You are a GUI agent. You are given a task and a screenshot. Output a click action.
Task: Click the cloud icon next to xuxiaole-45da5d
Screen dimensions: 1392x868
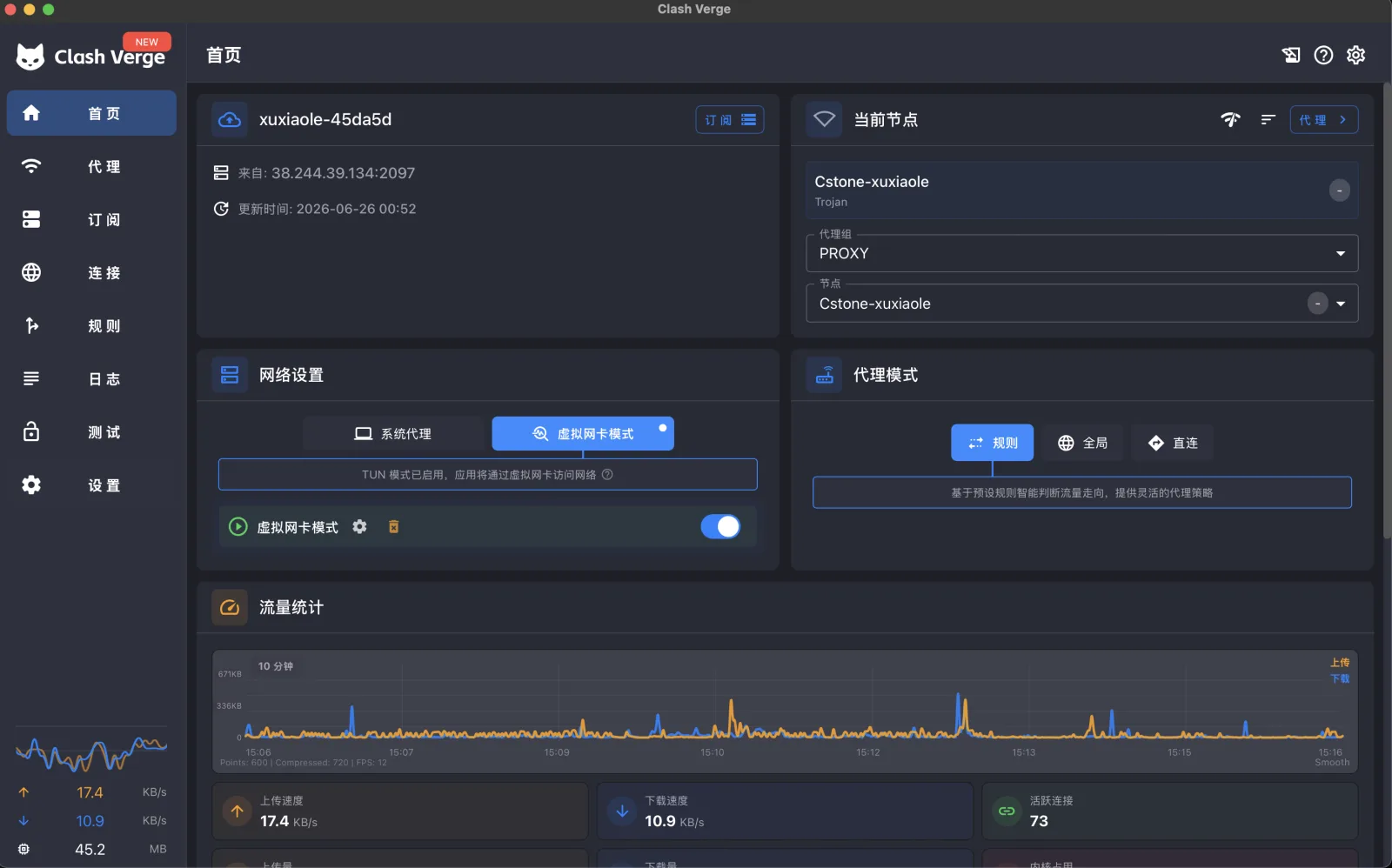point(230,120)
